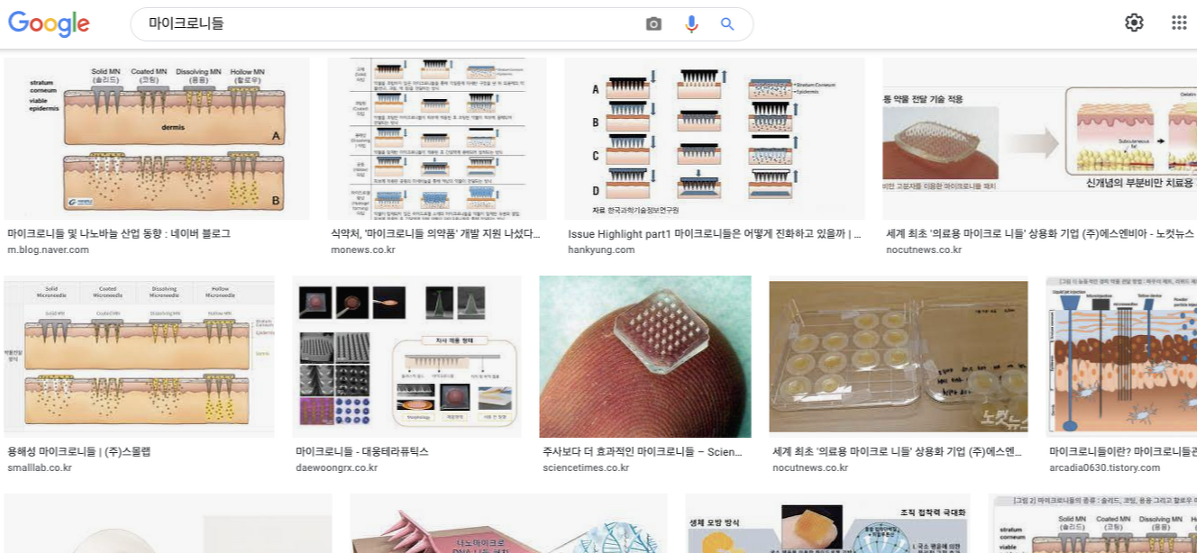Open the nocutnews.co.kr plastic tray photo
This screenshot has height=553, width=1197.
[x=899, y=357]
